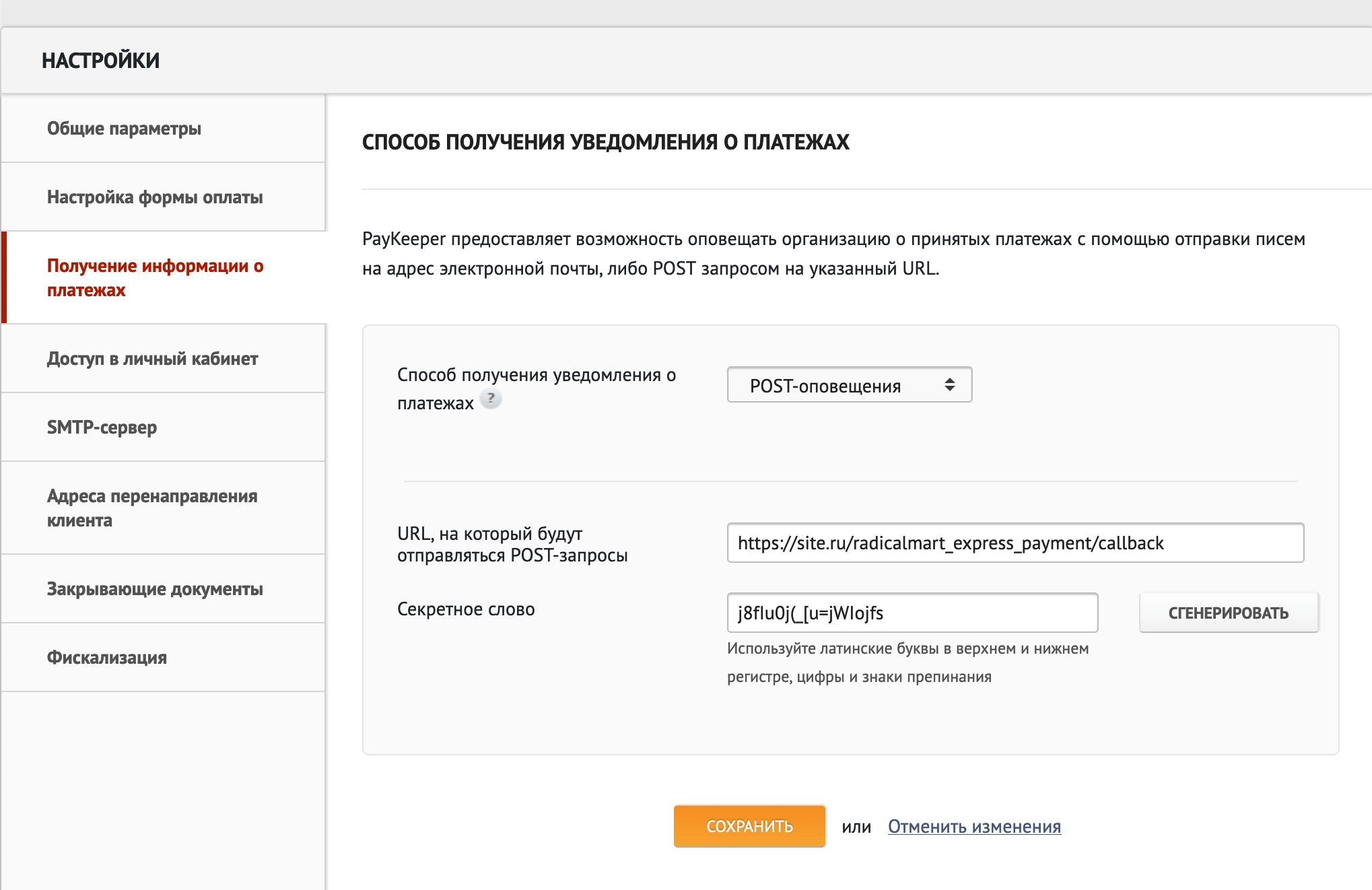This screenshot has width=1372, height=890.
Task: Click the Отменить изменения link
Action: coord(973,827)
